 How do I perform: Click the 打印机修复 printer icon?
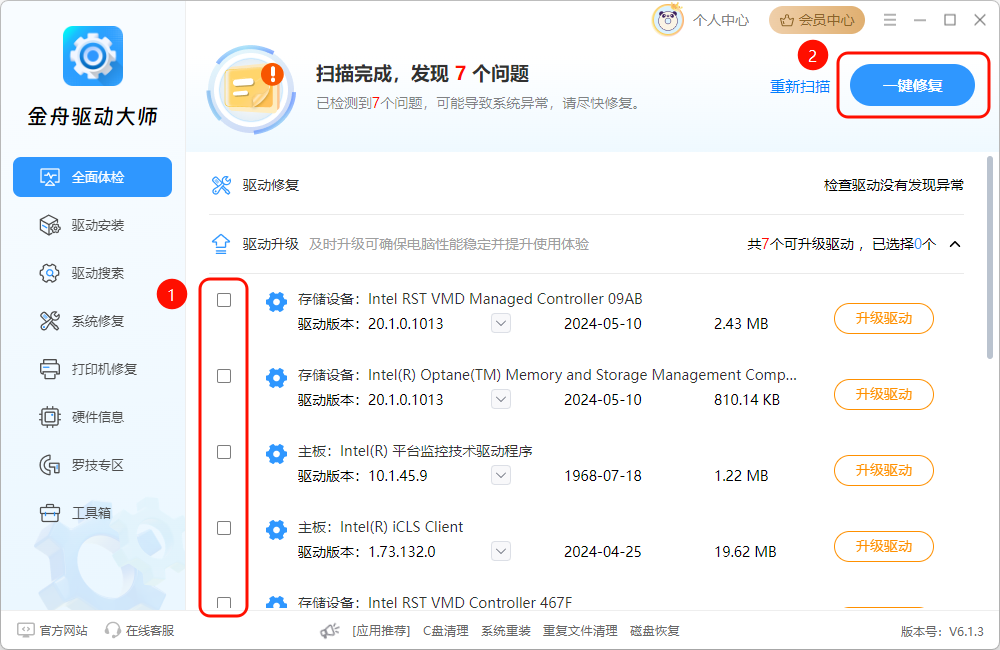(x=50, y=369)
